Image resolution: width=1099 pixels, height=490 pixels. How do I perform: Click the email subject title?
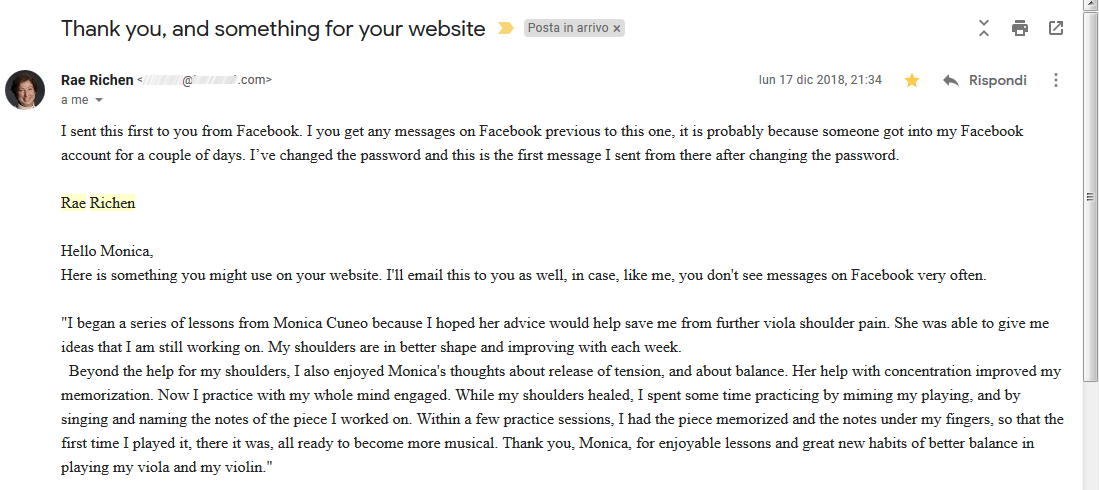[273, 29]
